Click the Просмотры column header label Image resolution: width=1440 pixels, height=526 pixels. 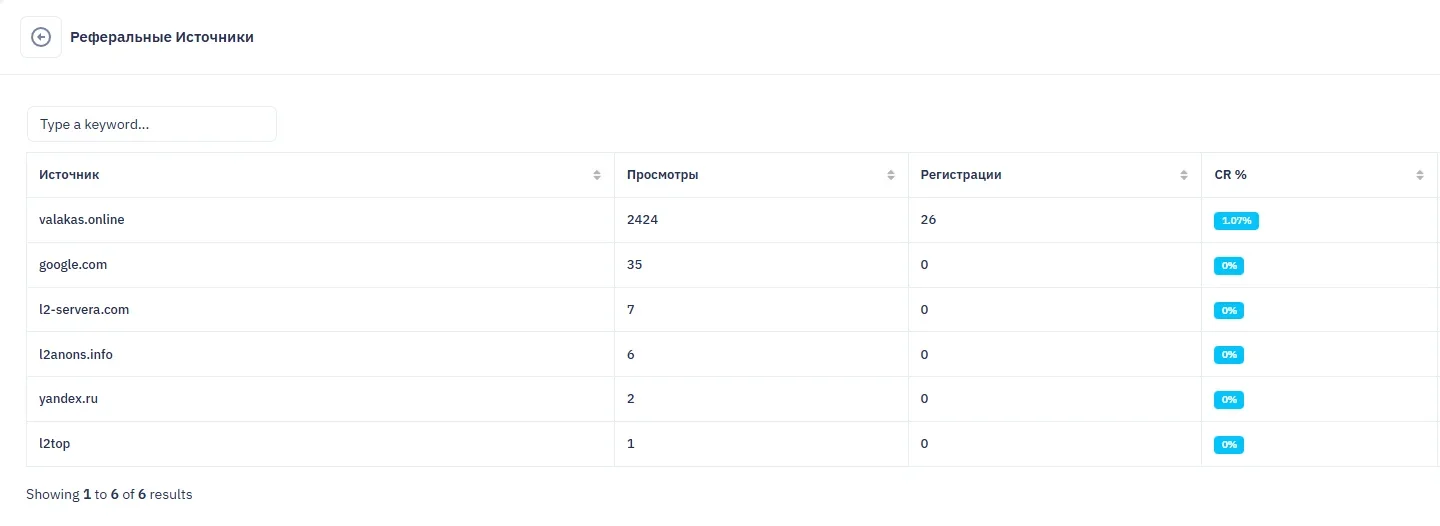point(663,175)
